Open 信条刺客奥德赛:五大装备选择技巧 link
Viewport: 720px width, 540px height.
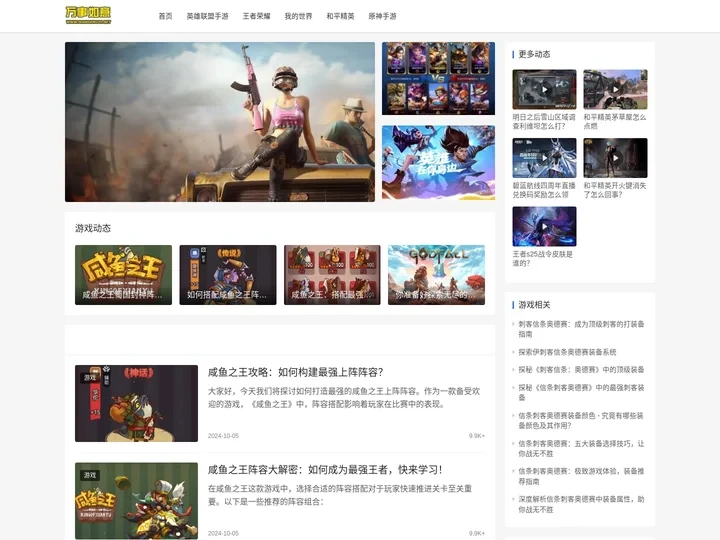[x=581, y=448]
